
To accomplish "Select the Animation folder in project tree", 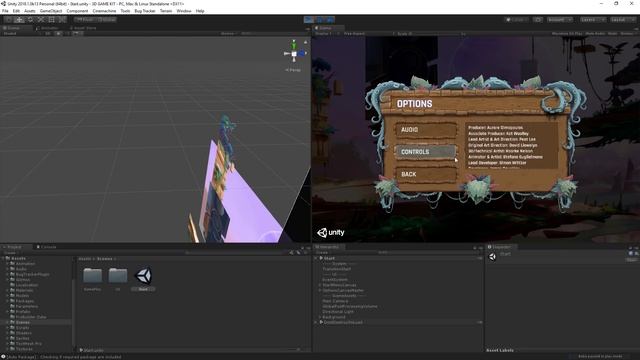I will 25,264.
